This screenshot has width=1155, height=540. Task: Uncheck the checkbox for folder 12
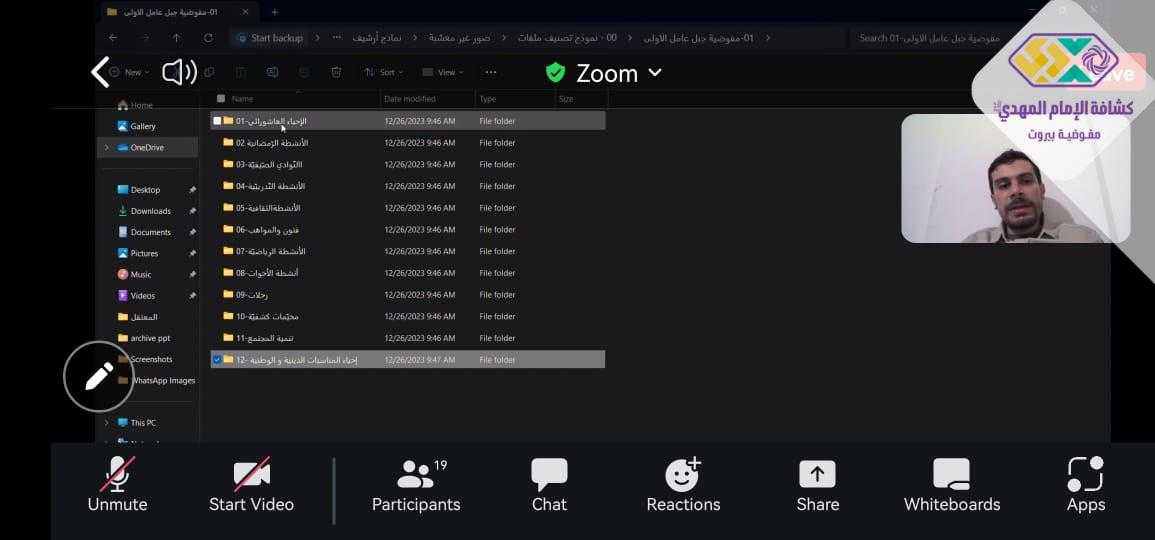[x=217, y=359]
